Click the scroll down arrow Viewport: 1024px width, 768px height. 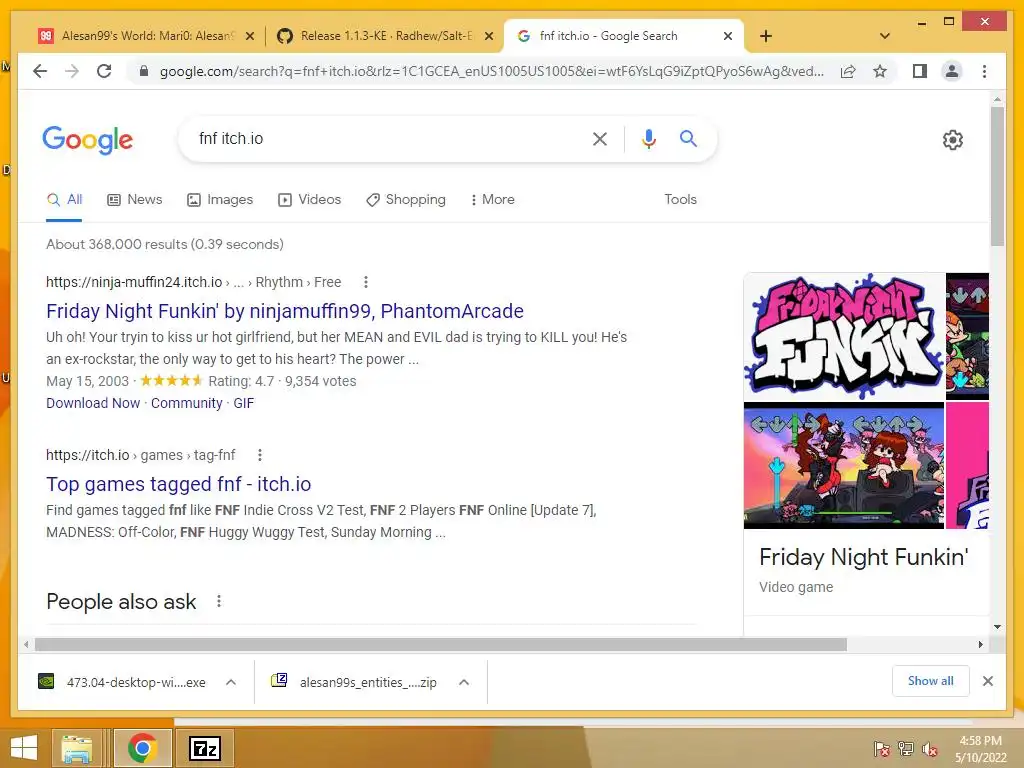[997, 627]
